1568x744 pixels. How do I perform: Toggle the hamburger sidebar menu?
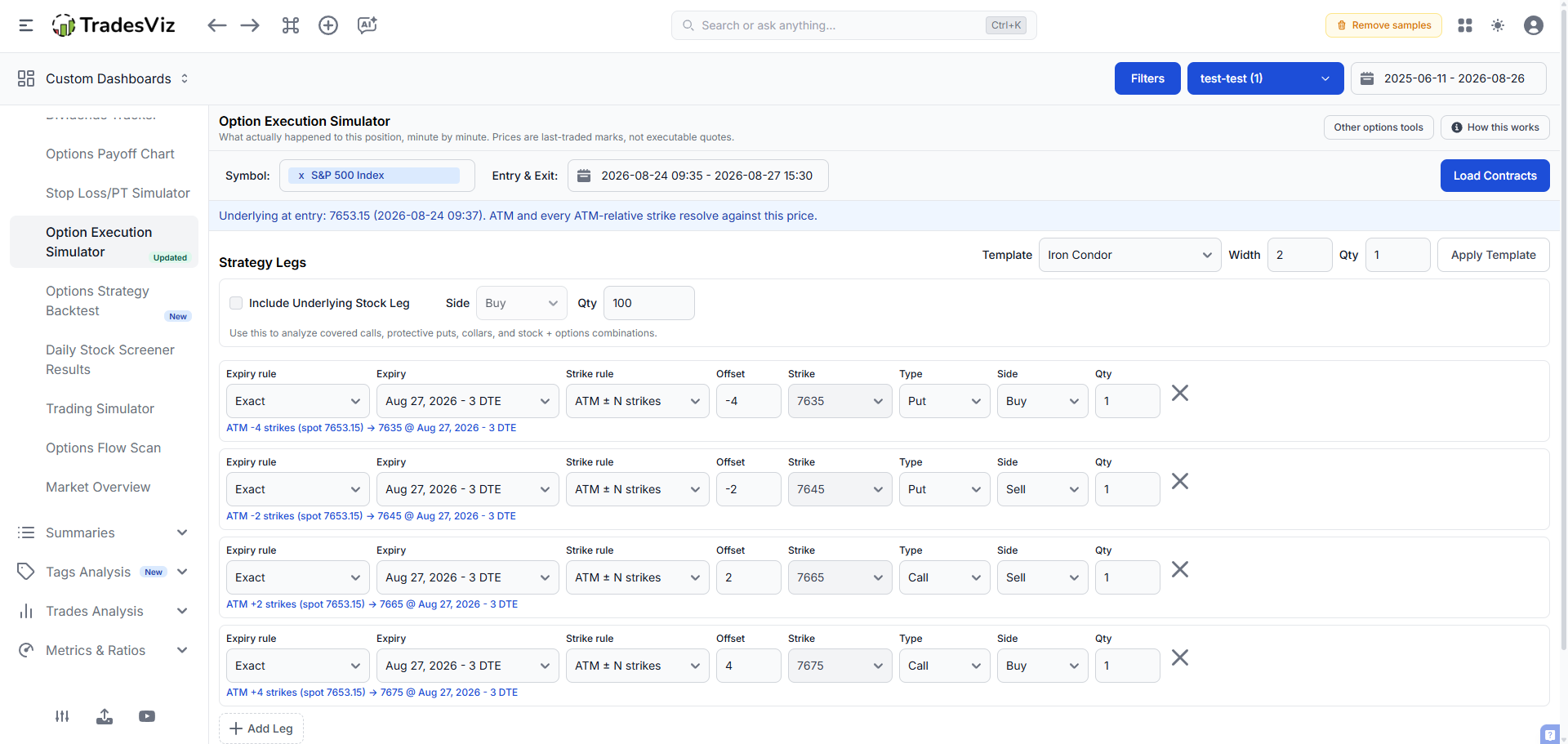(26, 25)
